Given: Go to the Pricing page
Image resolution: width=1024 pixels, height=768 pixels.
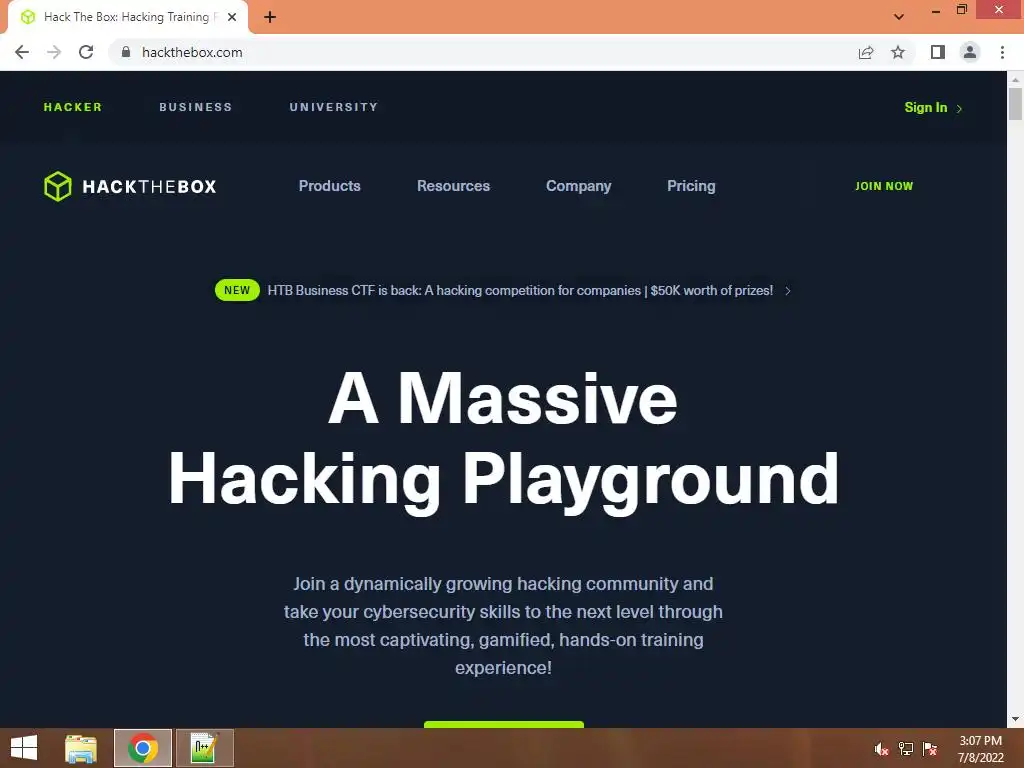Looking at the screenshot, I should [x=691, y=186].
